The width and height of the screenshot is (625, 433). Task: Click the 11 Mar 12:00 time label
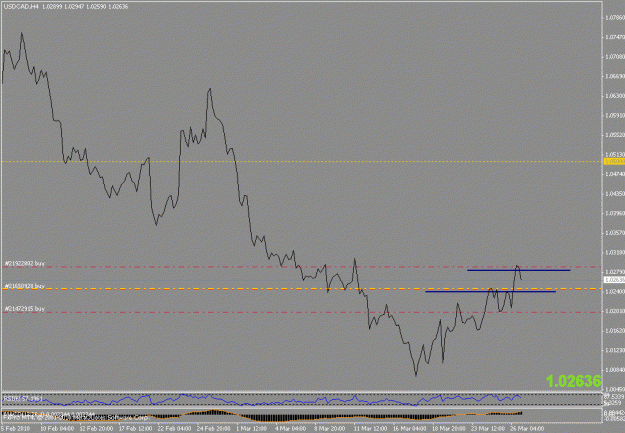[x=371, y=429]
